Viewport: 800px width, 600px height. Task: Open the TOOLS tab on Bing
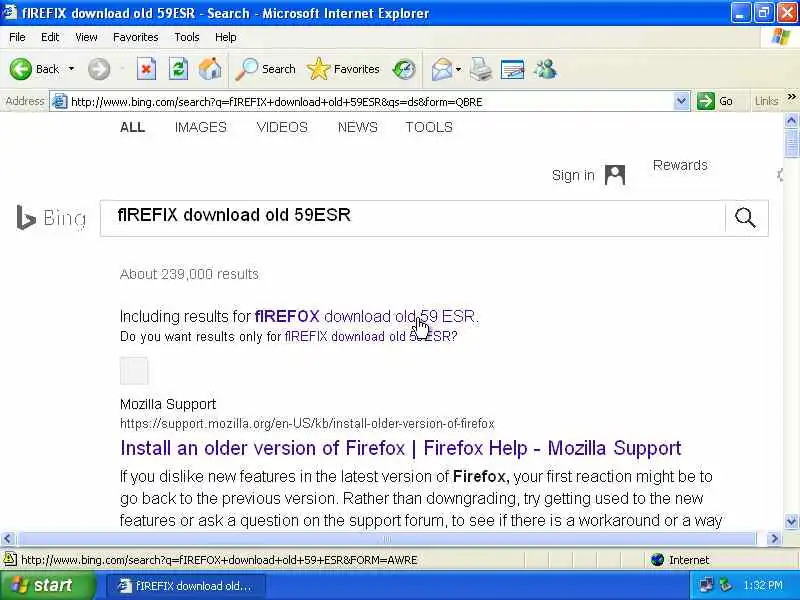tap(429, 127)
